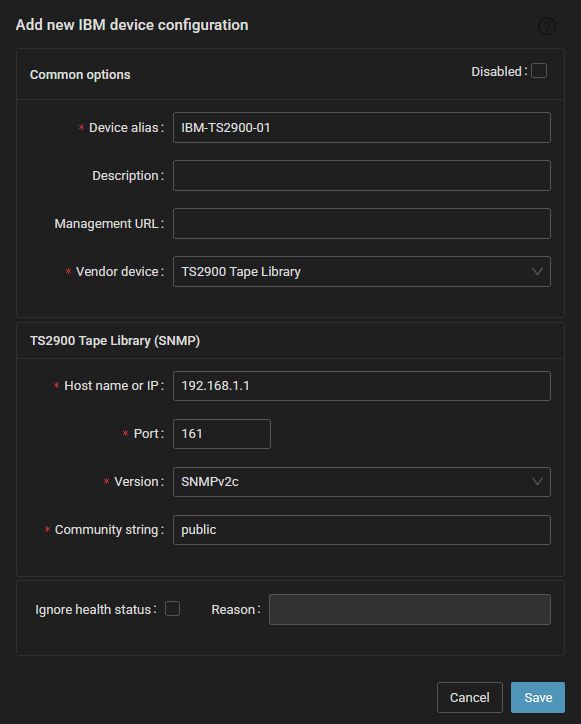Open the help icon in dialog header
581x724 pixels.
click(x=547, y=26)
